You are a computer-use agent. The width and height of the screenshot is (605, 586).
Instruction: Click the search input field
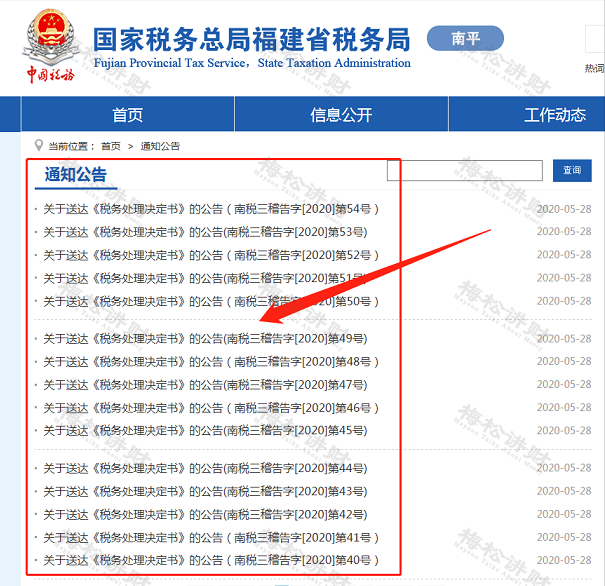[x=464, y=170]
